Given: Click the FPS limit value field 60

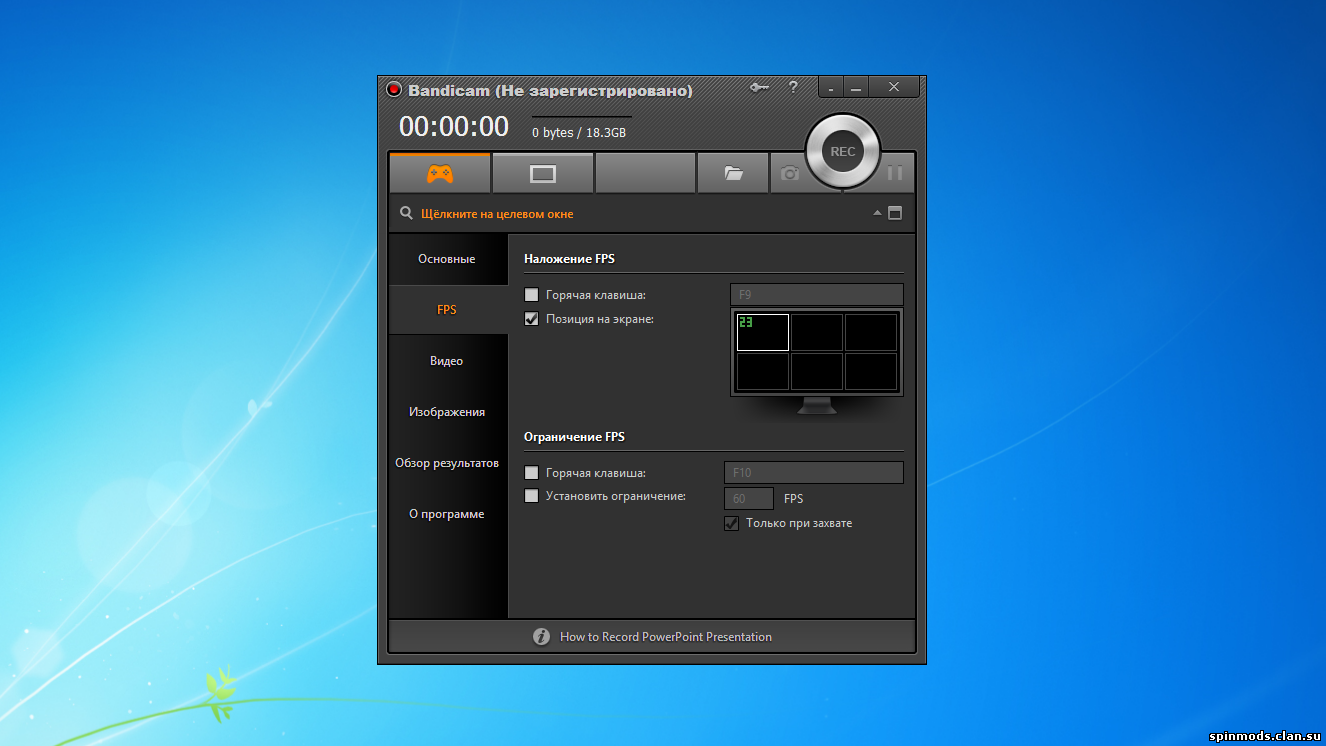Looking at the screenshot, I should click(x=749, y=498).
